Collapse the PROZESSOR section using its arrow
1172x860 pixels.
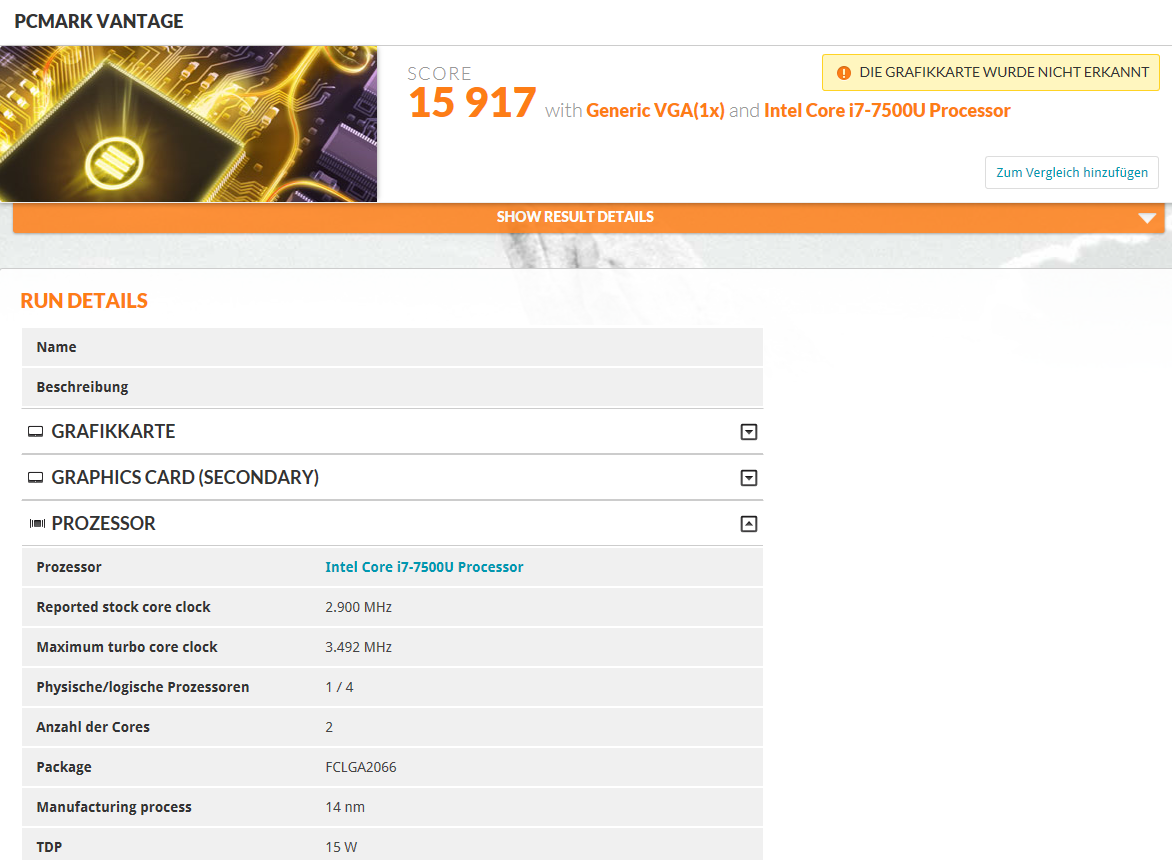[748, 524]
